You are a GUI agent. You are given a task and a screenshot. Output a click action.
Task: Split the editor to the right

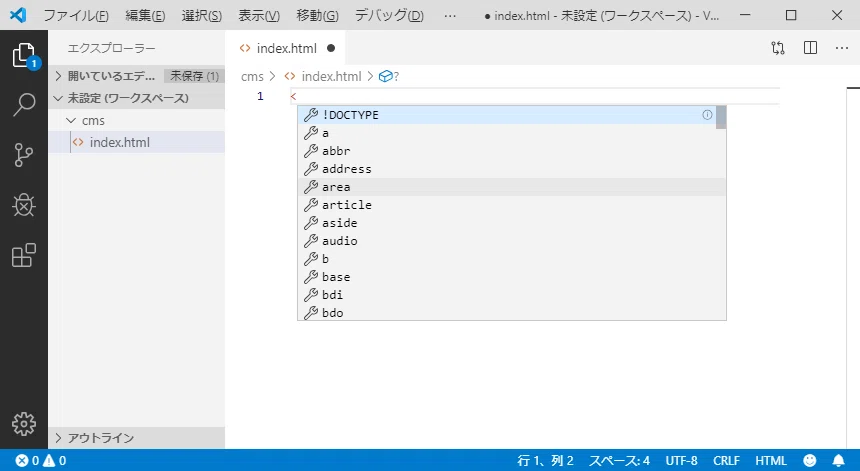810,48
